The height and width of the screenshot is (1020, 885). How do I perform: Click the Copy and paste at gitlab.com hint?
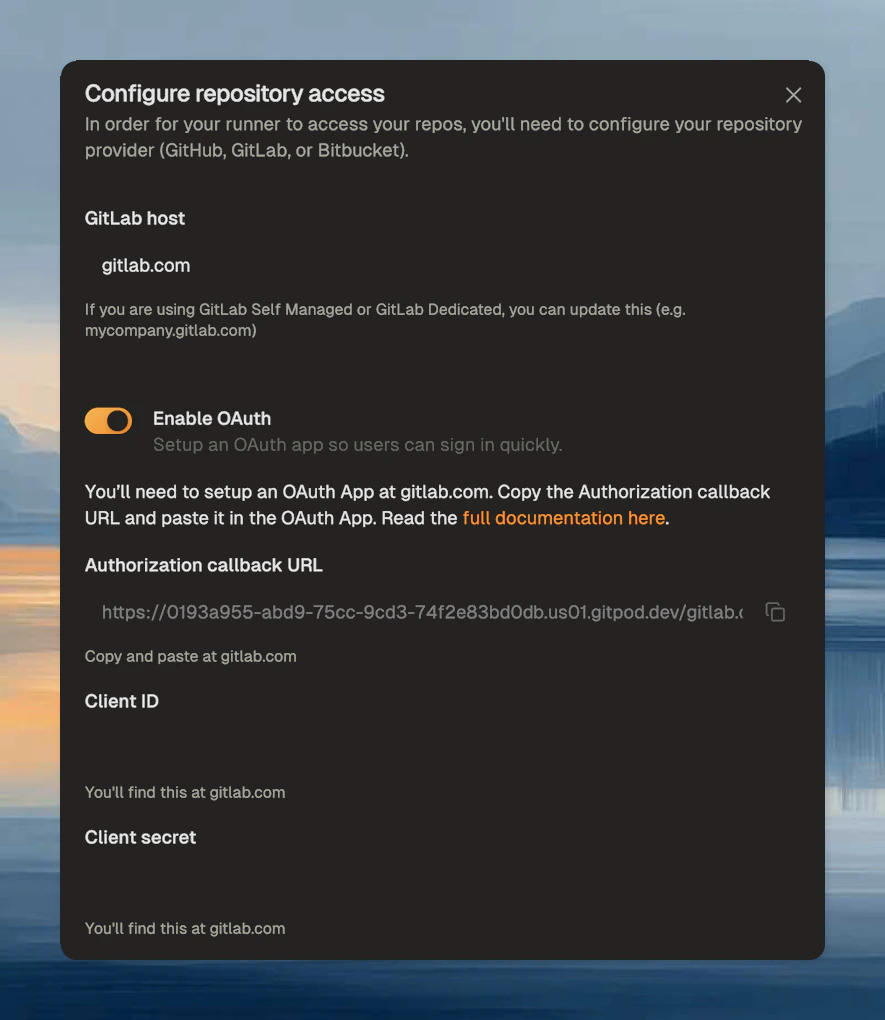pyautogui.click(x=190, y=656)
